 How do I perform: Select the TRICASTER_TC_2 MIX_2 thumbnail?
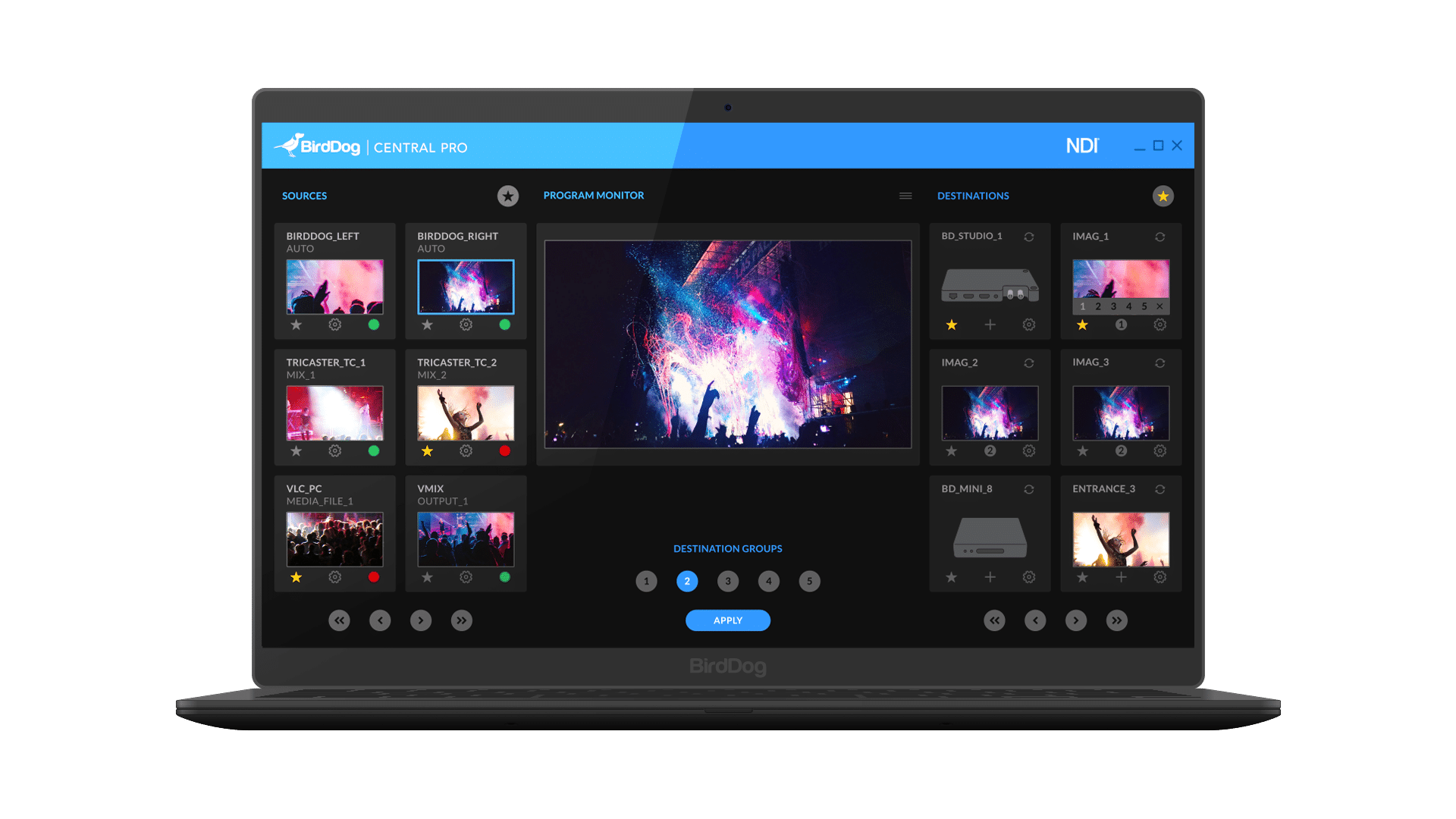[466, 413]
